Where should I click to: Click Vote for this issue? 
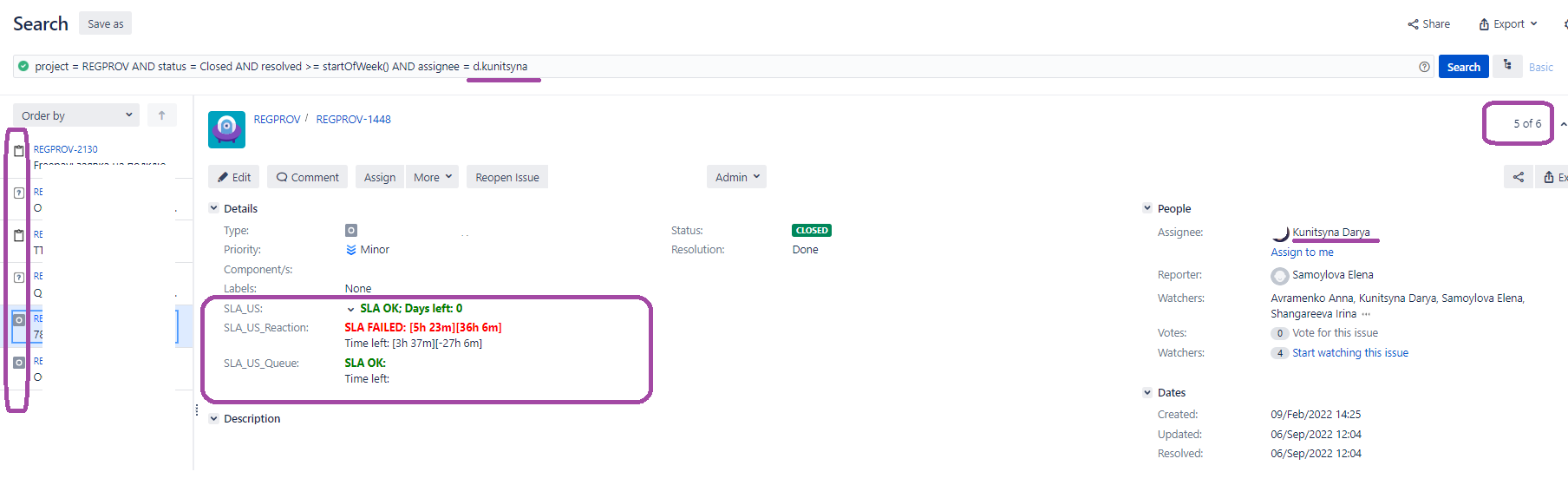(x=1336, y=333)
